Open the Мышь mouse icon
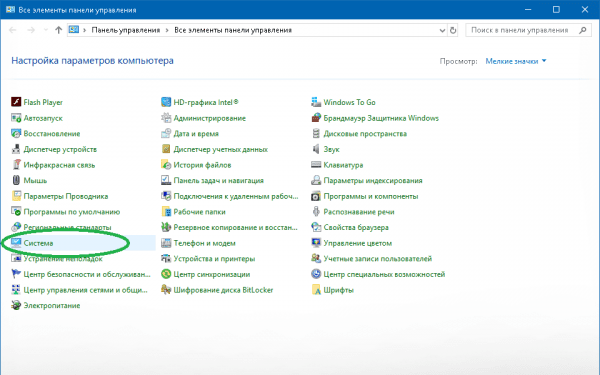The width and height of the screenshot is (600, 375). 16,180
